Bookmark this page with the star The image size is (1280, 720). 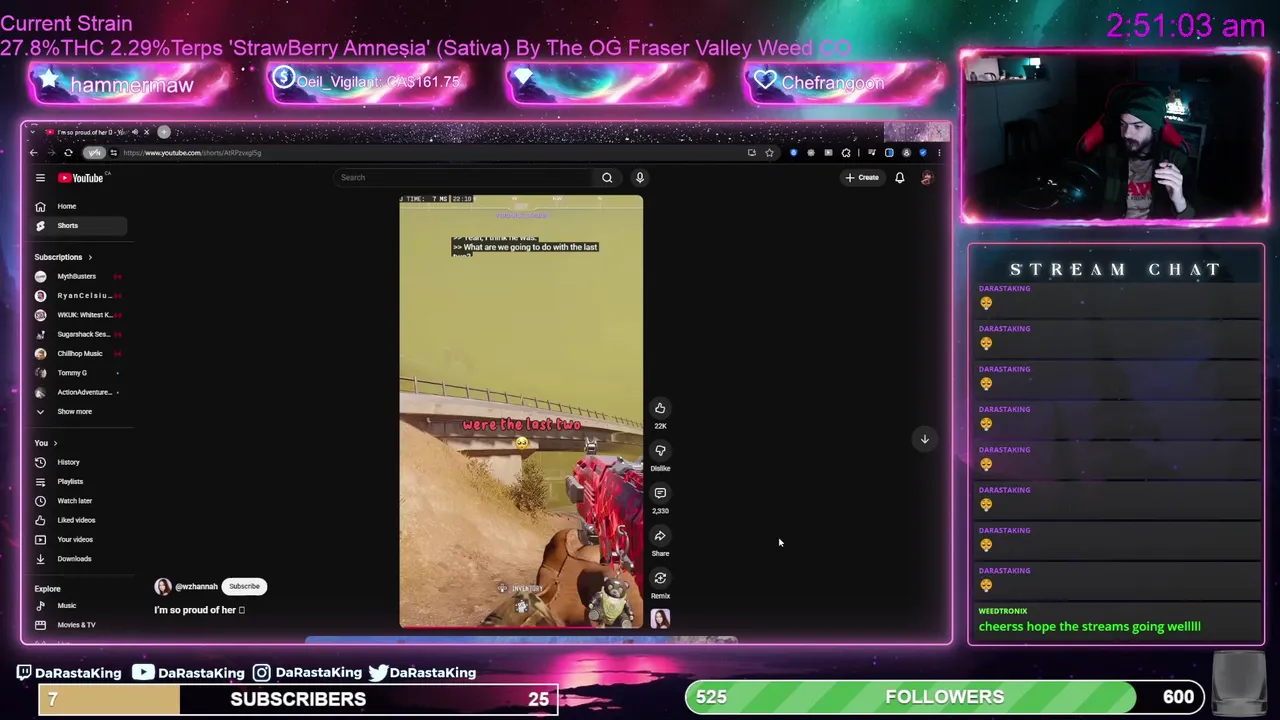click(769, 153)
